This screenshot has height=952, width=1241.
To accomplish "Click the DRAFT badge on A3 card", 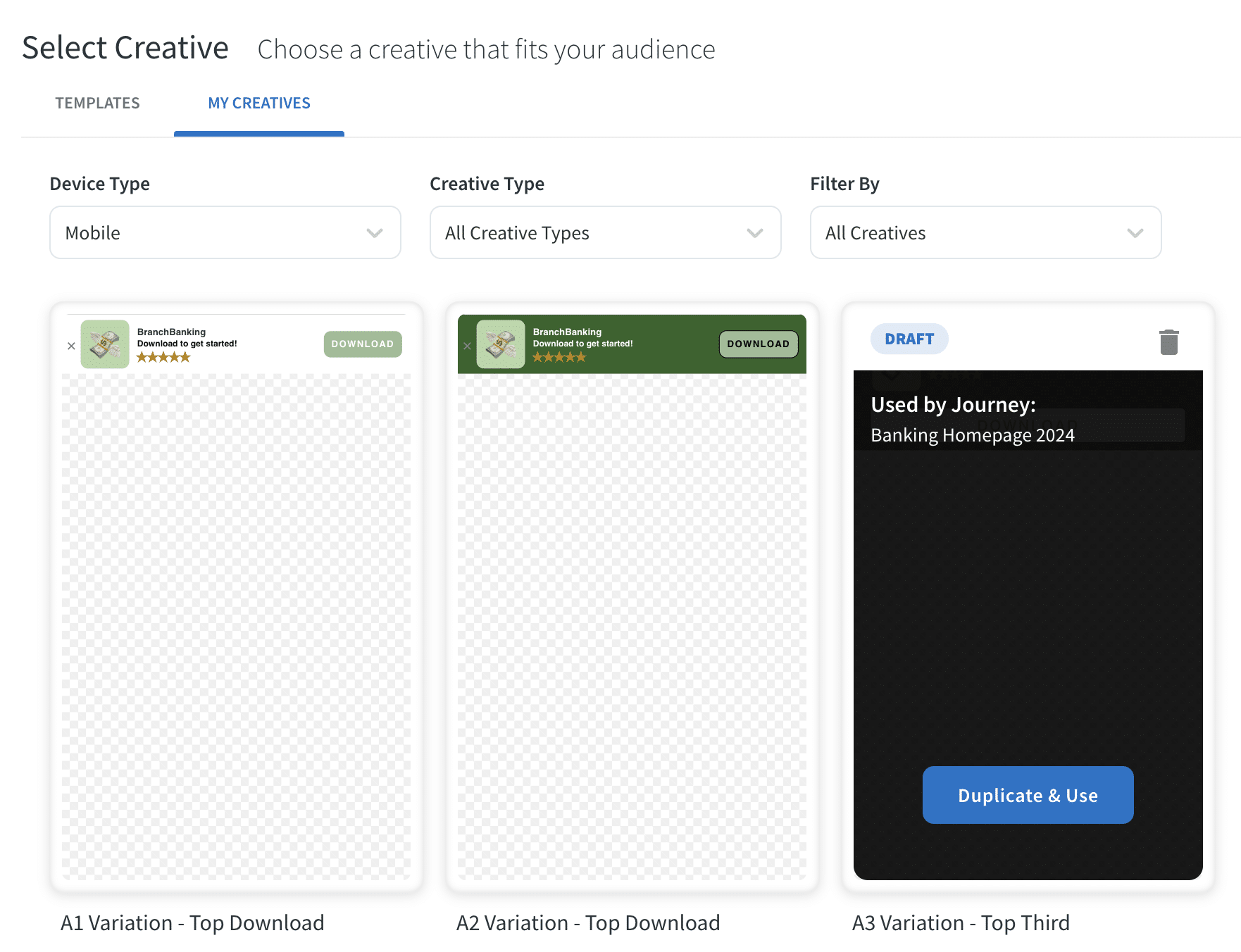I will 909,339.
